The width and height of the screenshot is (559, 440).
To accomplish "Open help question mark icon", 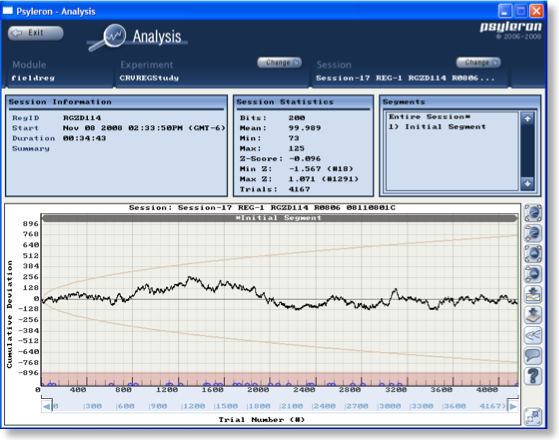I will [x=533, y=376].
